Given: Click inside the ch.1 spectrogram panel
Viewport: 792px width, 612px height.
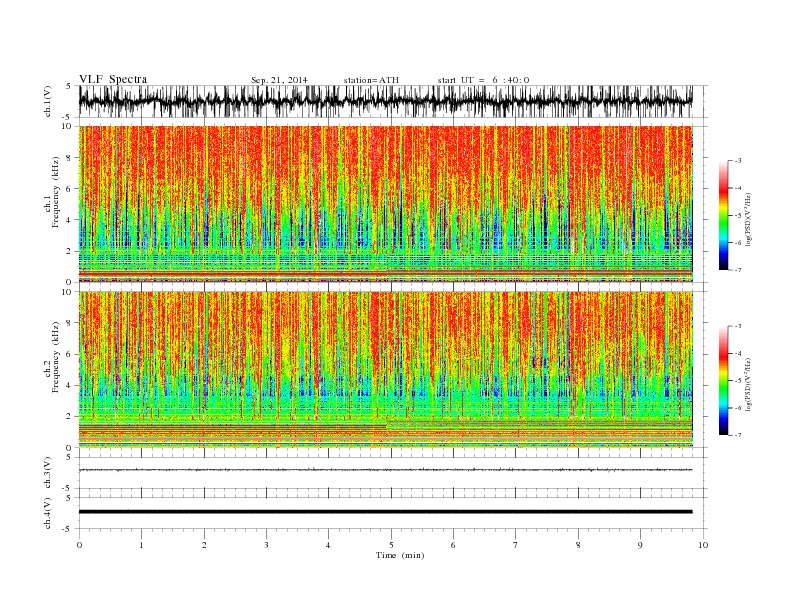Looking at the screenshot, I should coord(385,204).
